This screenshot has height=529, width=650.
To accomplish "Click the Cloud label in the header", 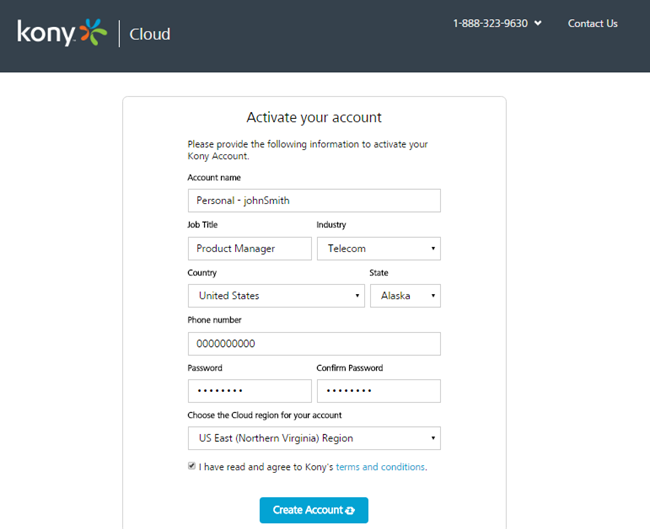I will 150,34.
